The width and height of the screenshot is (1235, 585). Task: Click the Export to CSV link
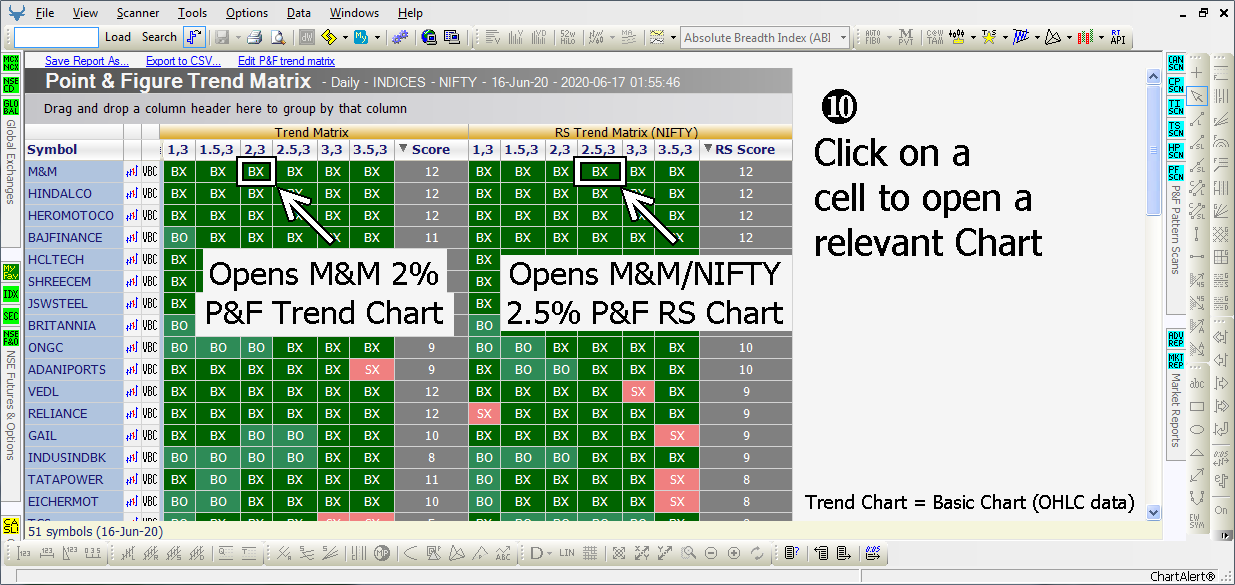(x=183, y=61)
